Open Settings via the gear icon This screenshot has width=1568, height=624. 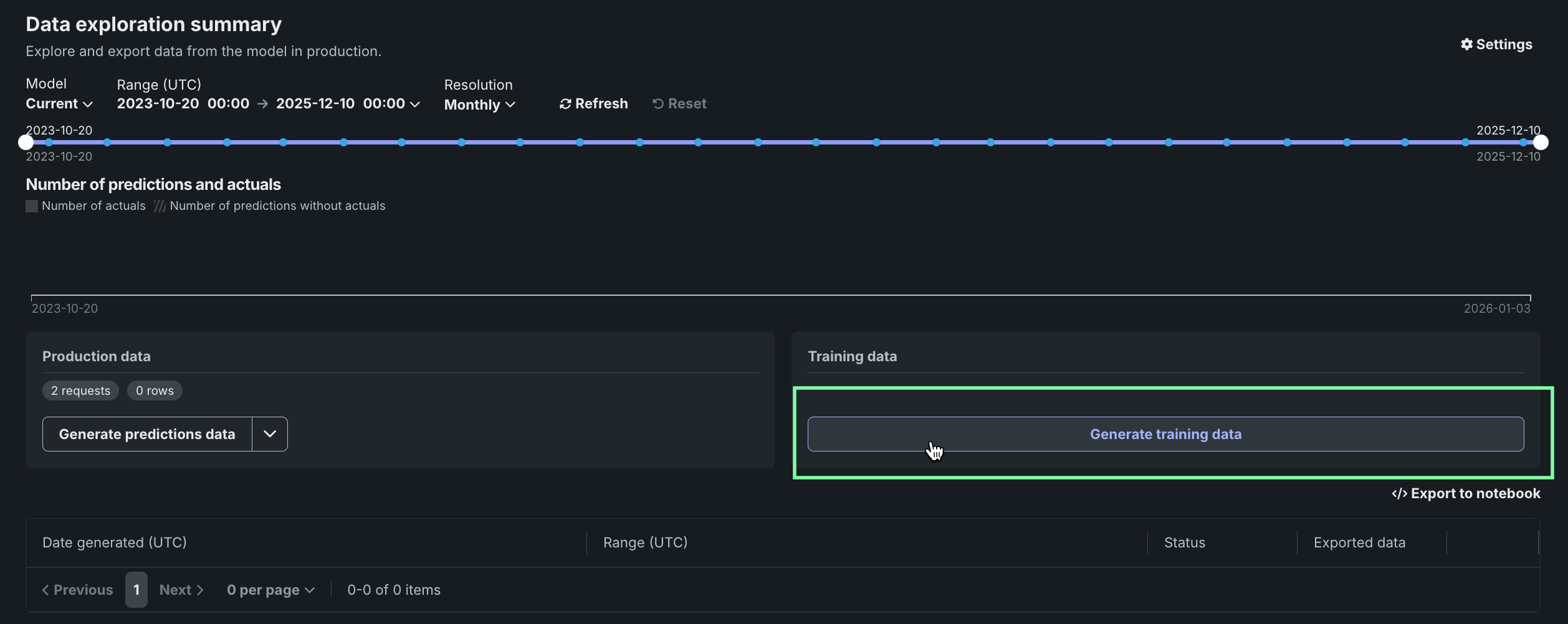(x=1466, y=44)
